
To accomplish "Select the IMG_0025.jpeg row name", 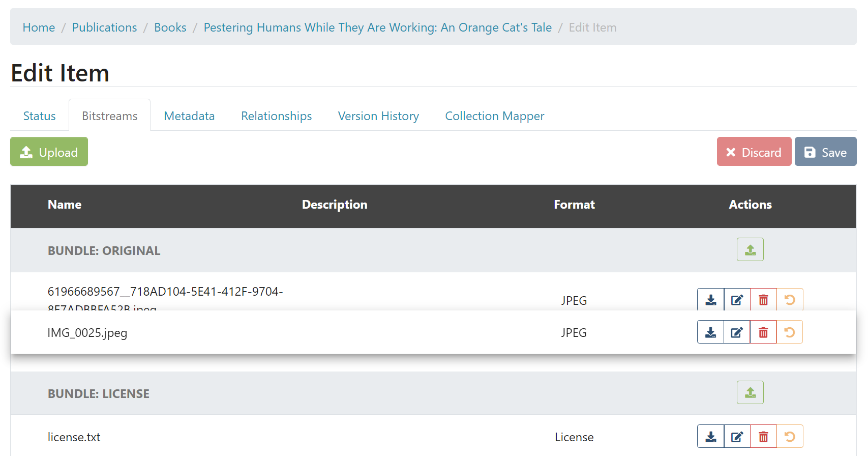I will pos(87,333).
